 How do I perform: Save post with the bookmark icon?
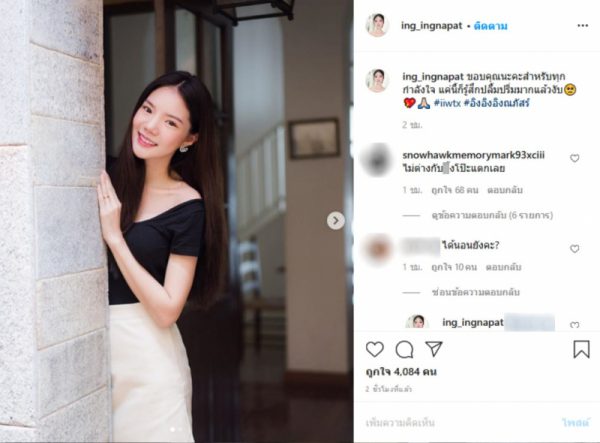pos(581,349)
